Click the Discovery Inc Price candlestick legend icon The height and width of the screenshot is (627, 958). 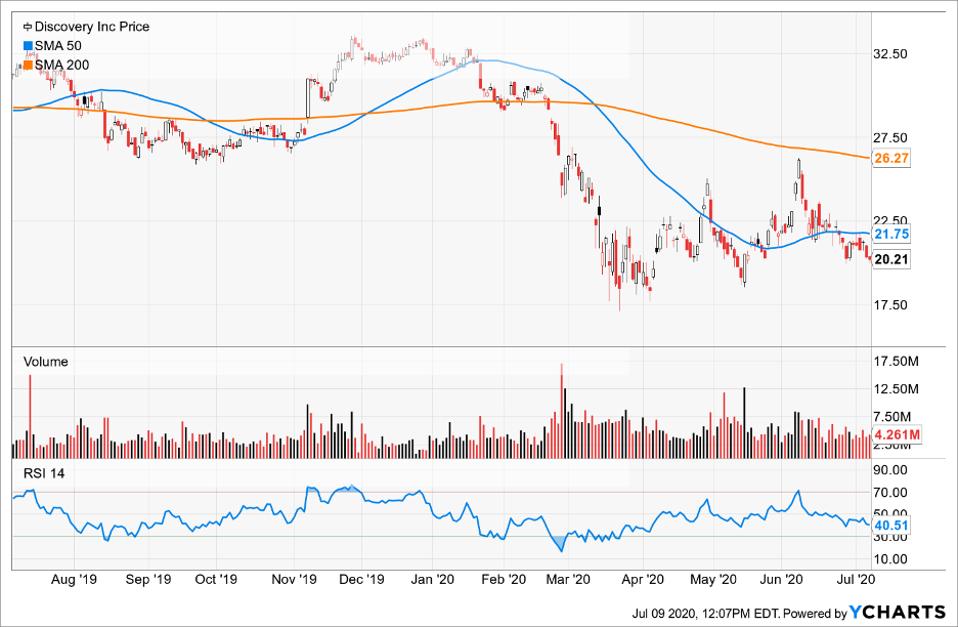click(27, 27)
